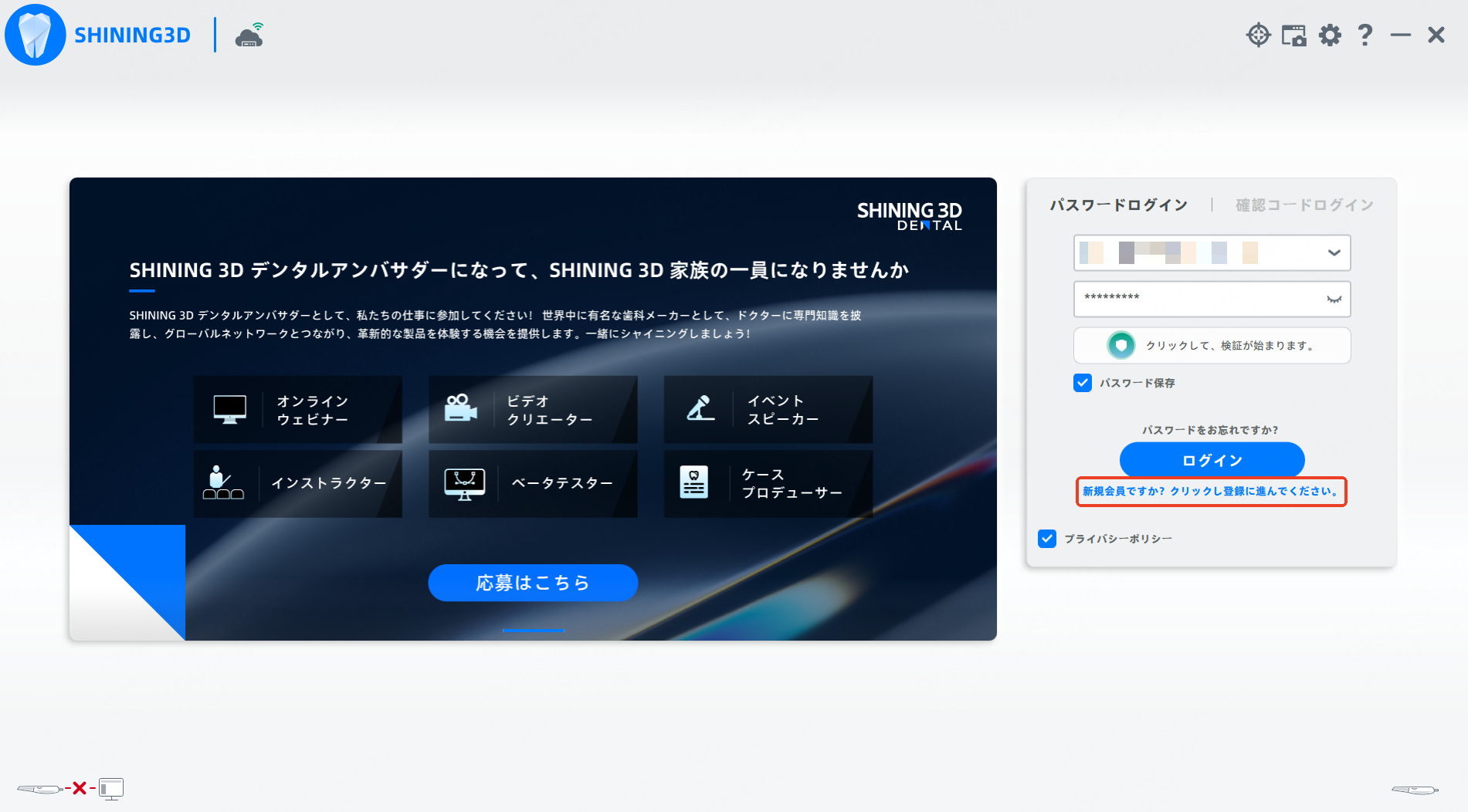Image resolution: width=1468 pixels, height=812 pixels.
Task: Select the ケースプロデューサー tile
Action: click(768, 483)
